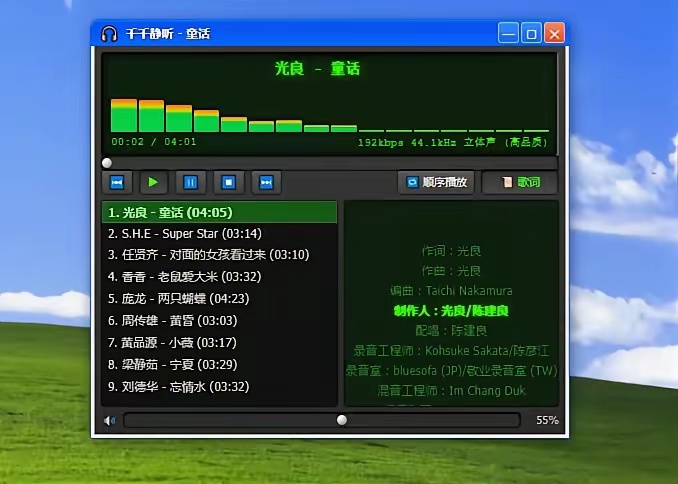Click the spectrum visualizer bars
This screenshot has height=484, width=678.
click(329, 115)
